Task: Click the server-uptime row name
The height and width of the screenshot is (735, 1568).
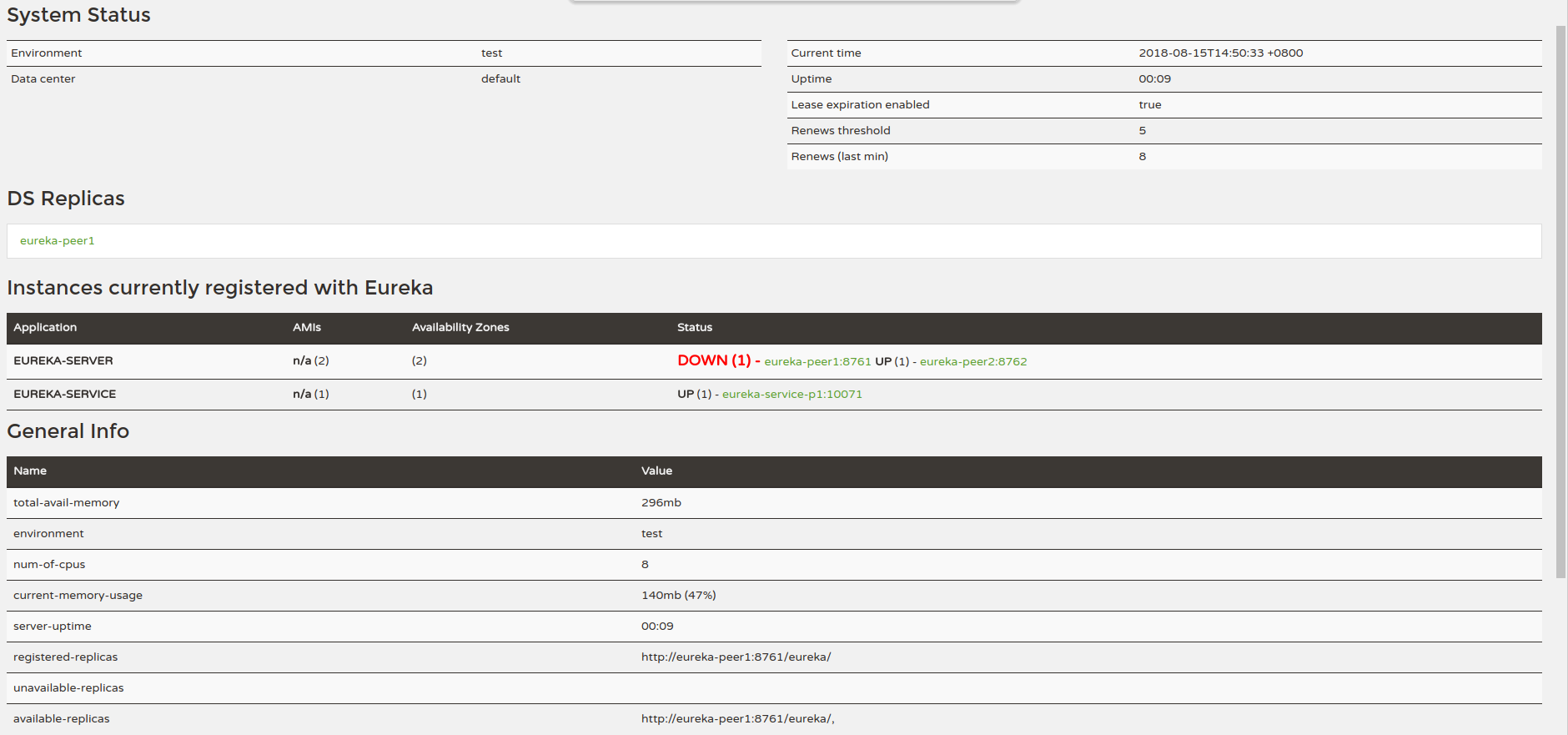Action: 53,626
